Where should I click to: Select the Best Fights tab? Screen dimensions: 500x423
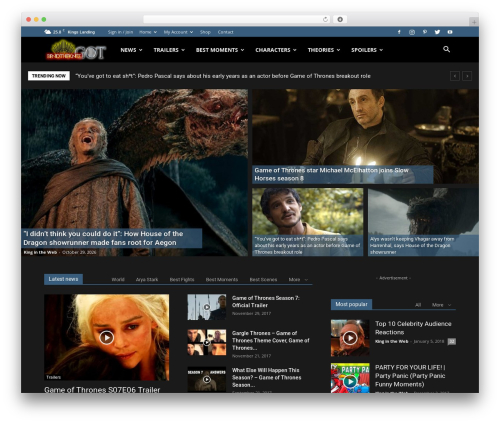(182, 280)
